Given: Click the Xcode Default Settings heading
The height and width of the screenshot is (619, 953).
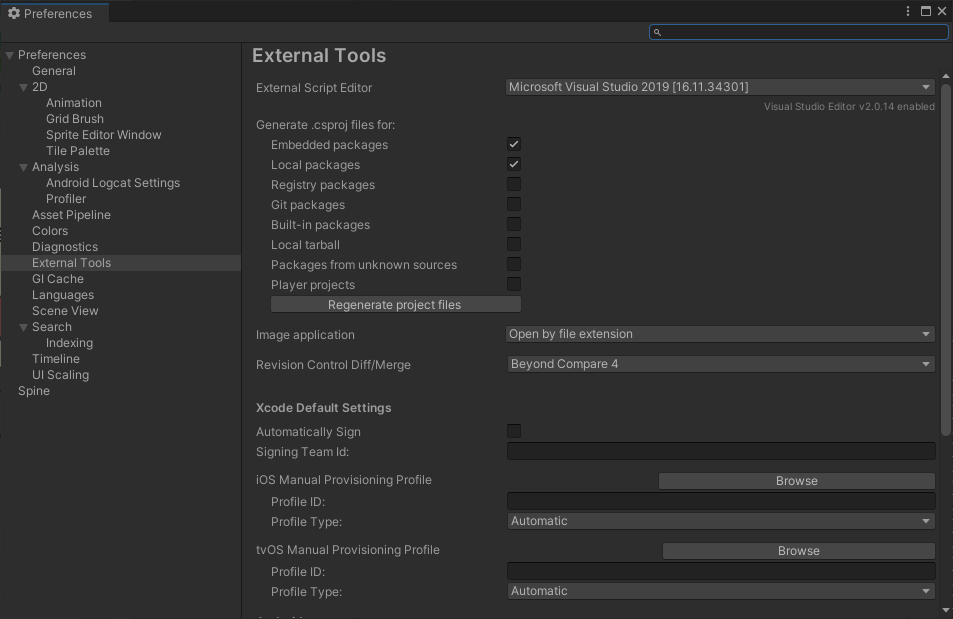Looking at the screenshot, I should pyautogui.click(x=323, y=408).
